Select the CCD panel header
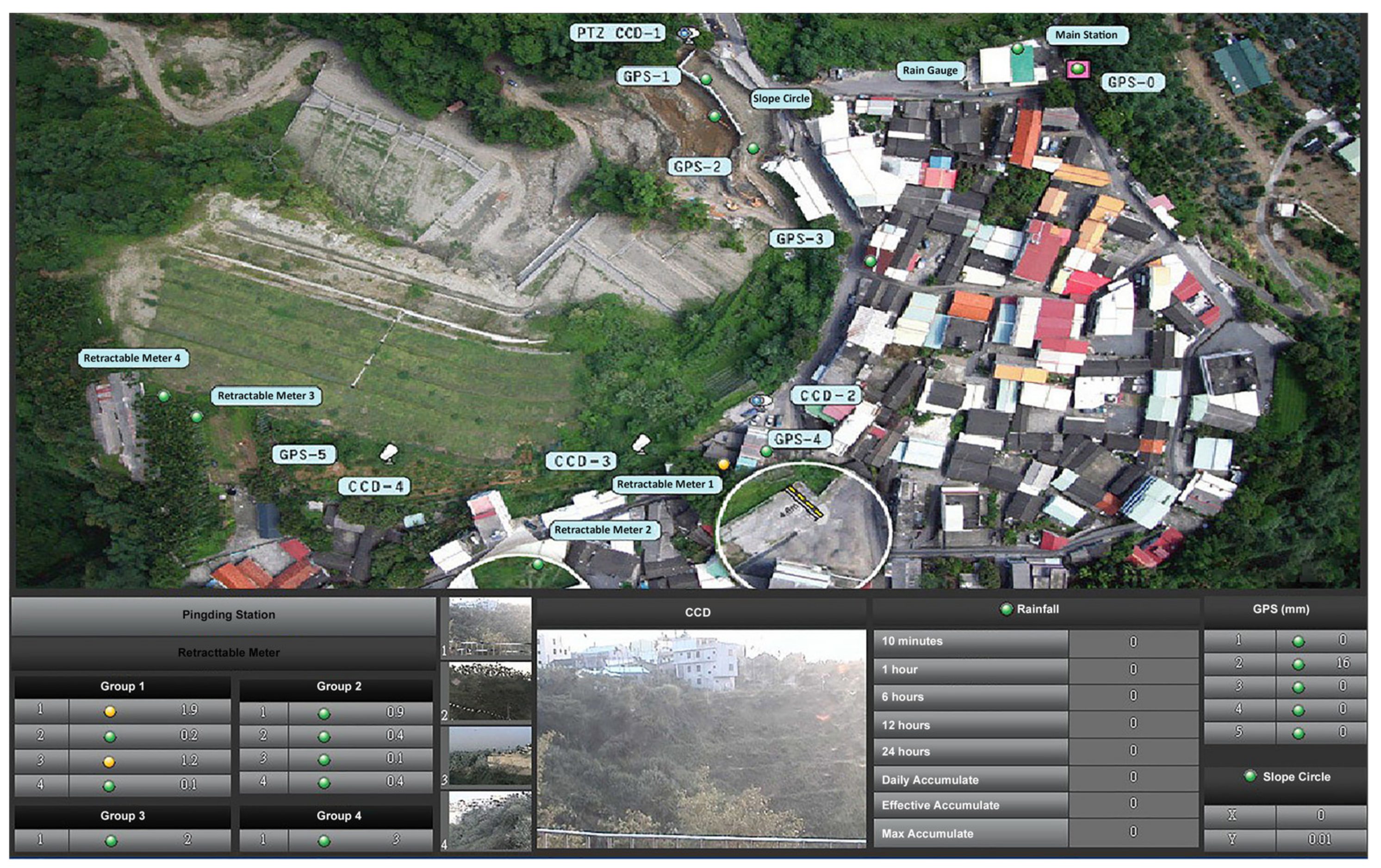Screen dimensions: 1381x868 pos(697,612)
